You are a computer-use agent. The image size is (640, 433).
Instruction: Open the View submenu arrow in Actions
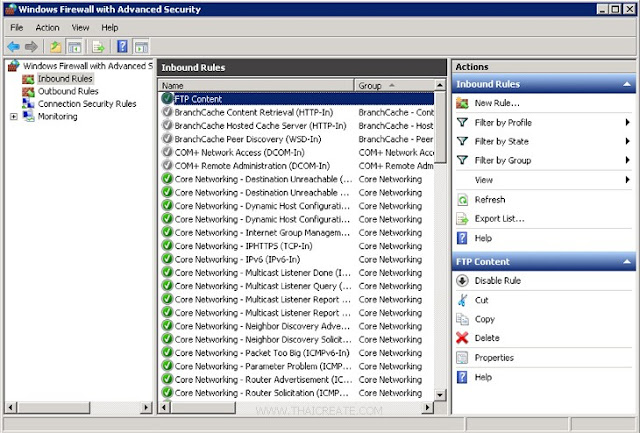click(627, 180)
